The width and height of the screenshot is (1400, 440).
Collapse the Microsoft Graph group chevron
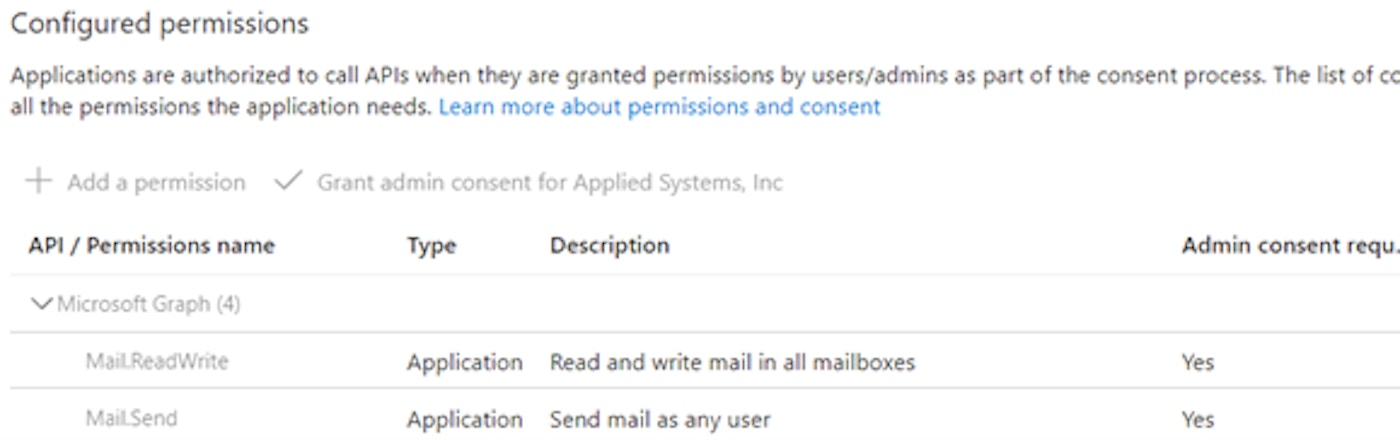pos(42,304)
